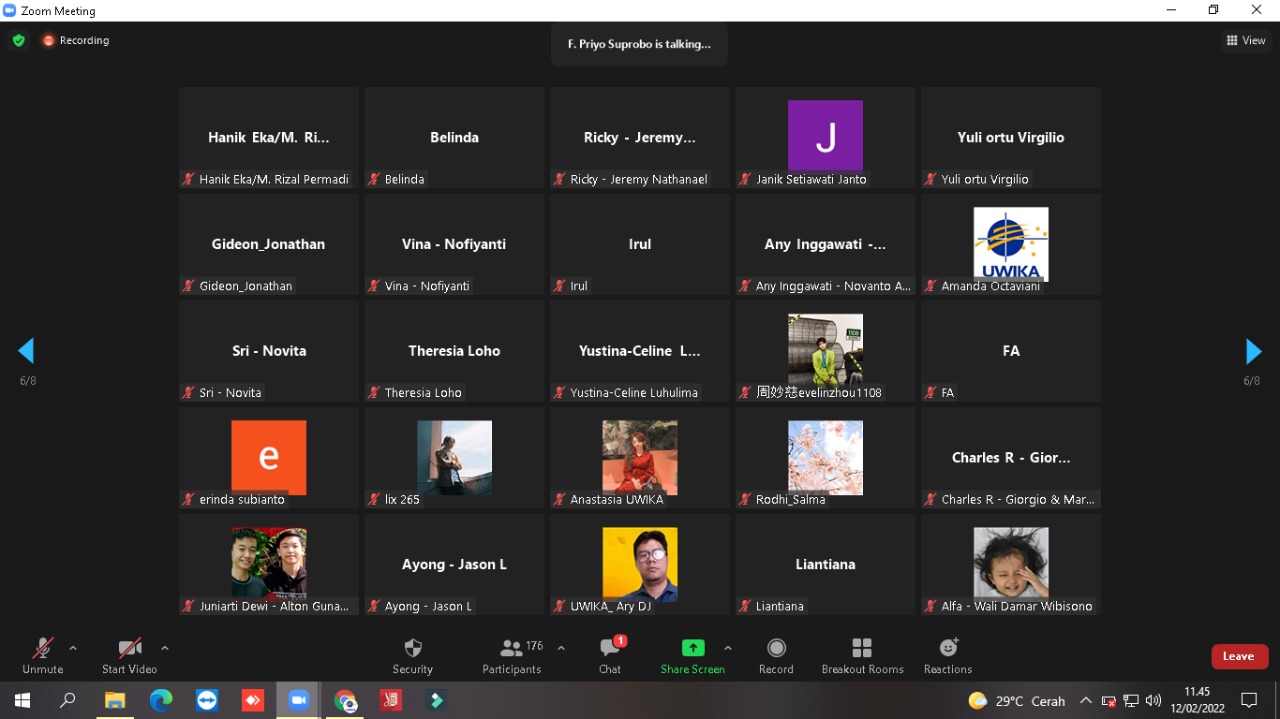Go to previous page of participants
1280x719 pixels.
click(x=27, y=351)
